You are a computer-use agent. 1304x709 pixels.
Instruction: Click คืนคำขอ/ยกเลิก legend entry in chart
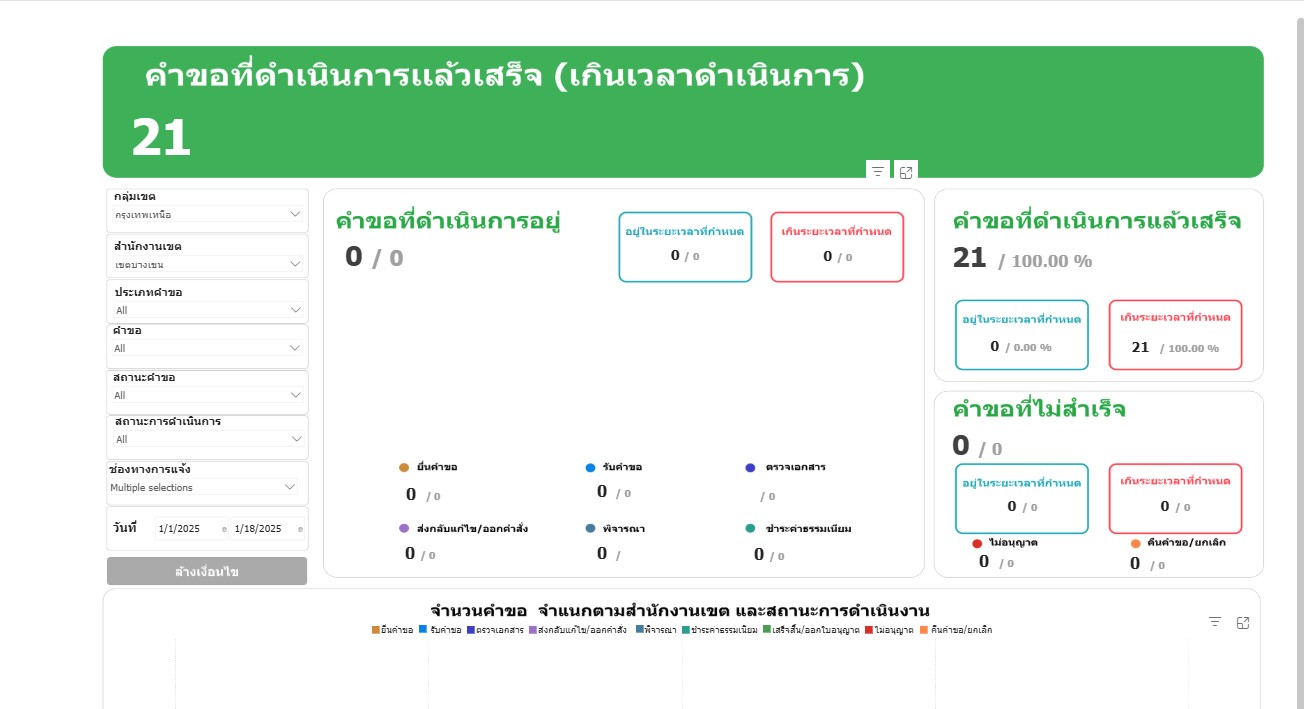pyautogui.click(x=955, y=630)
